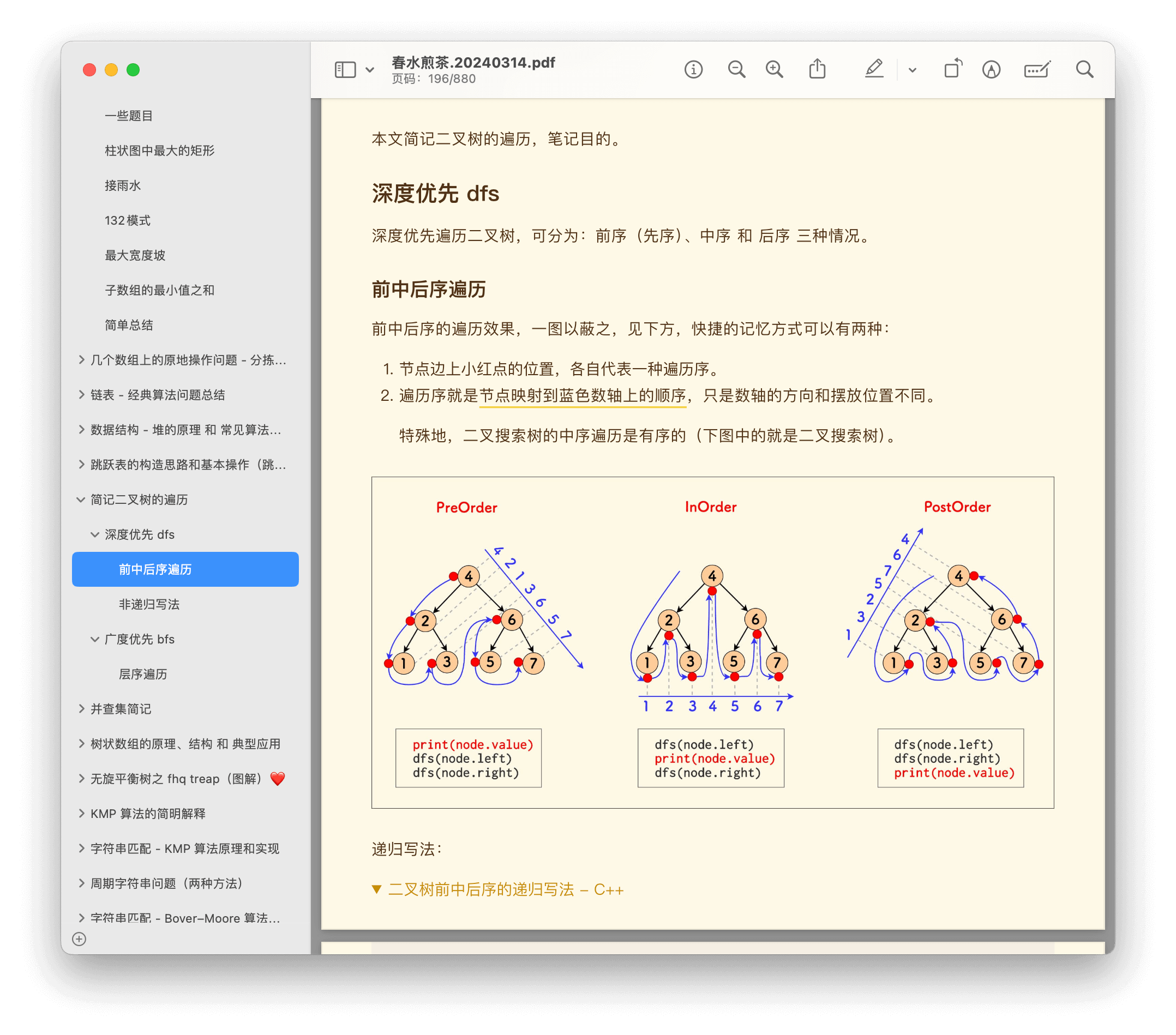Zoom out using the magnifier minus icon
Image resolution: width=1176 pixels, height=1035 pixels.
[x=736, y=70]
